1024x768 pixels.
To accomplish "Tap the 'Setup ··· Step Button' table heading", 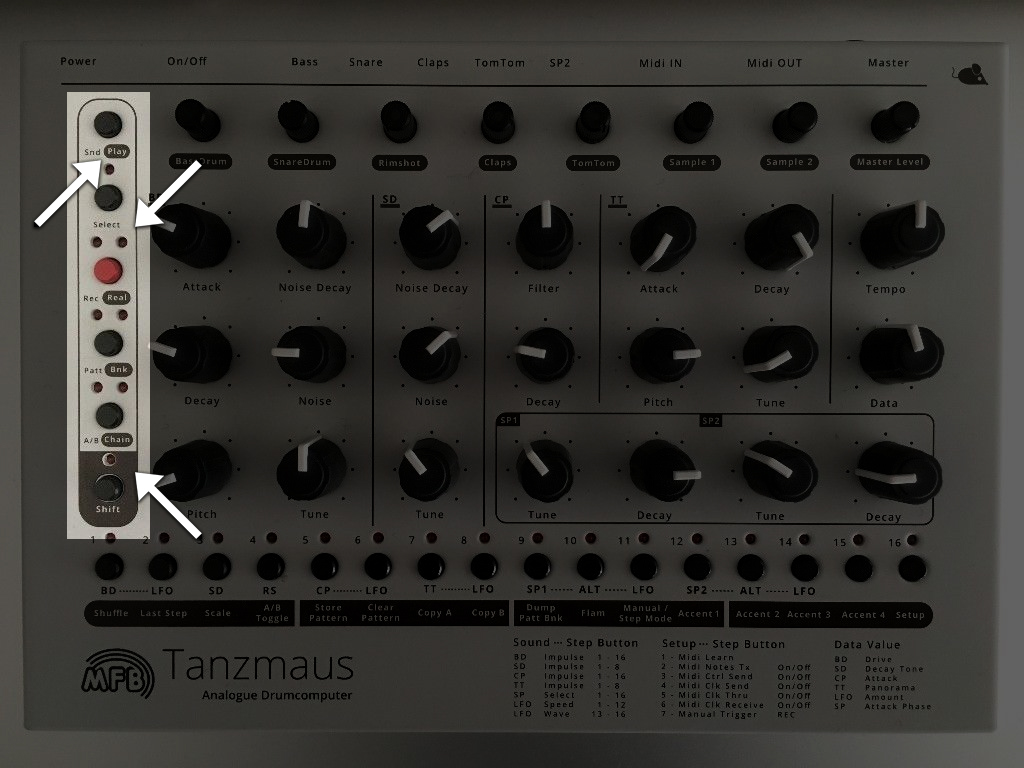I will (723, 644).
